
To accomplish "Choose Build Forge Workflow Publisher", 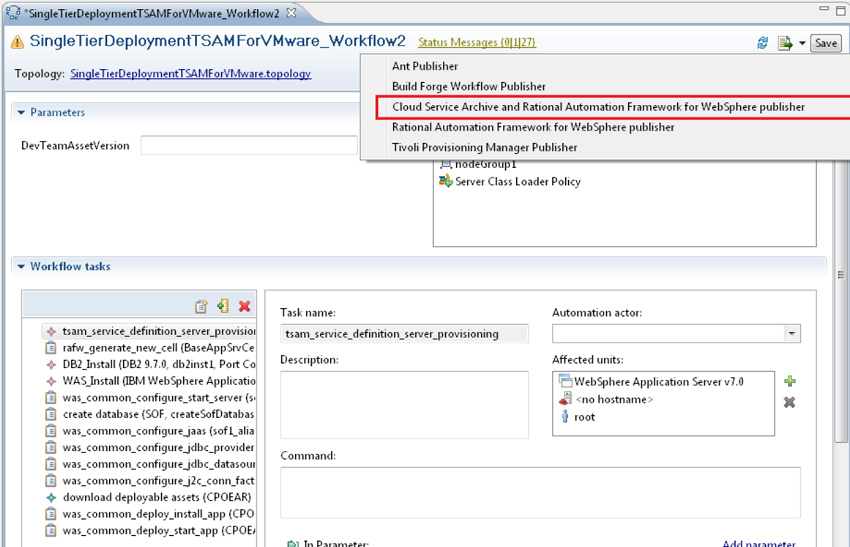I will (469, 87).
